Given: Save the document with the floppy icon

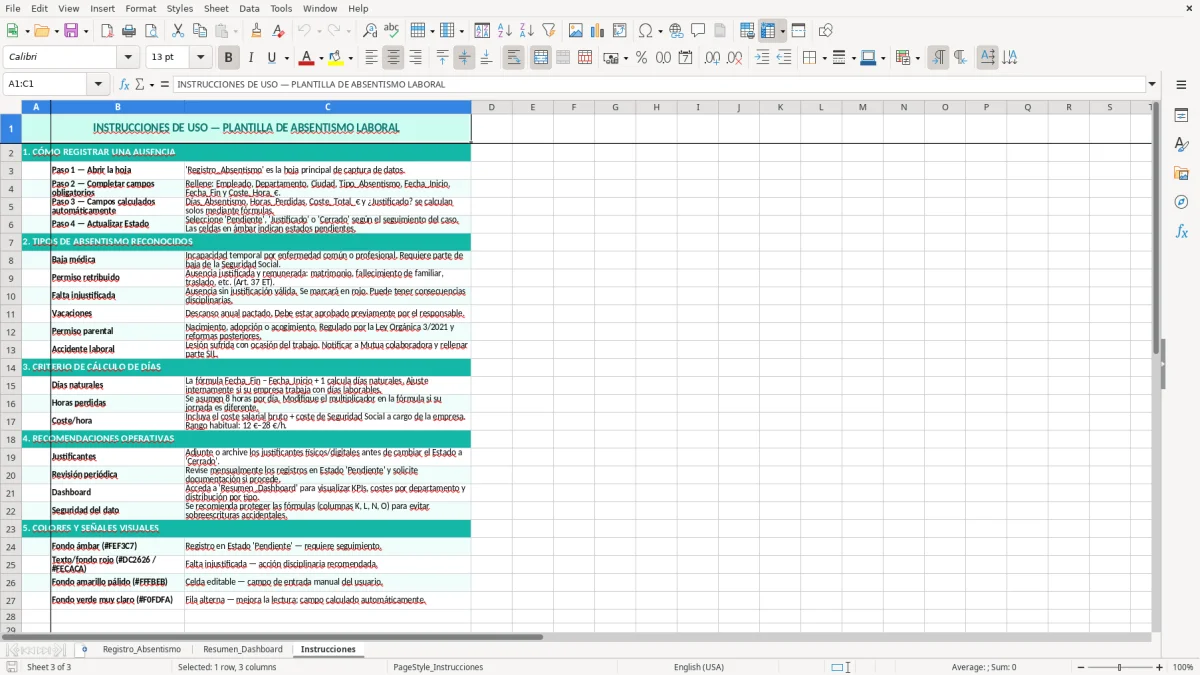Looking at the screenshot, I should 71,31.
